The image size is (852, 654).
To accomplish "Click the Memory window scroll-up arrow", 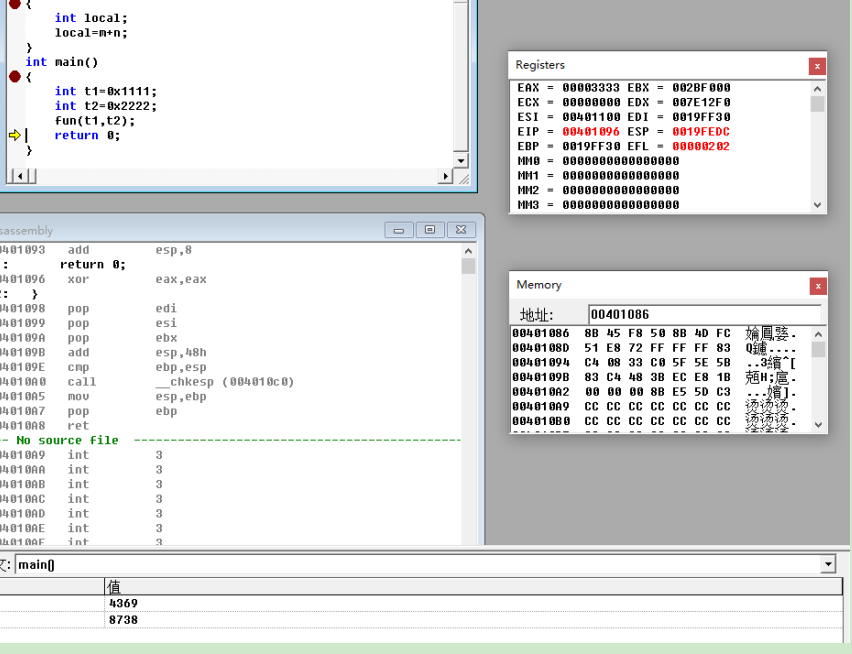I will [818, 334].
